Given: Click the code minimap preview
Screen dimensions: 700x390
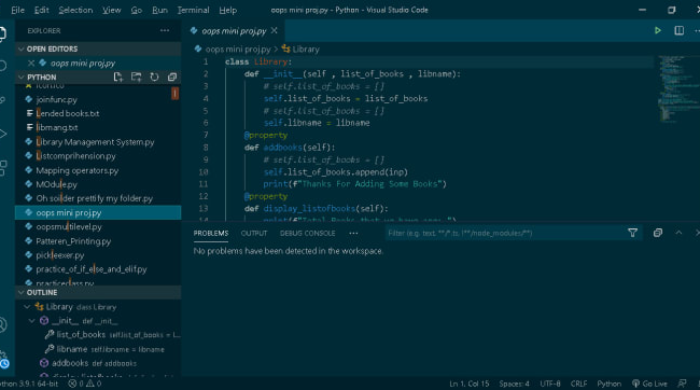Looking at the screenshot, I should [x=679, y=89].
